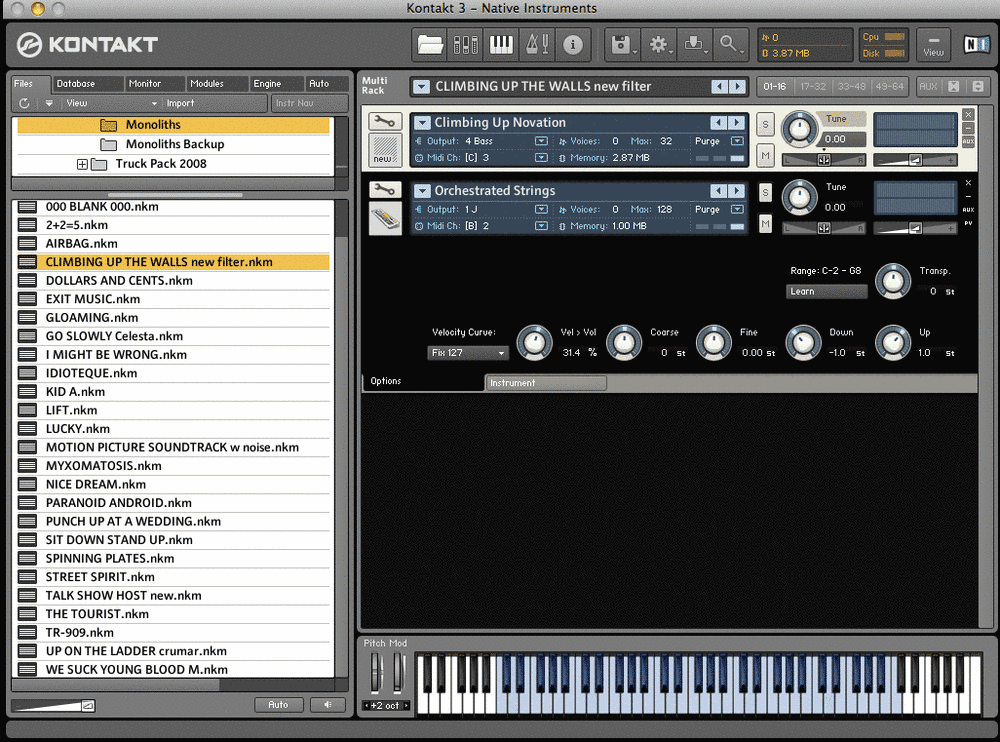Mute the Orchestrated Strings instrument

(x=765, y=223)
